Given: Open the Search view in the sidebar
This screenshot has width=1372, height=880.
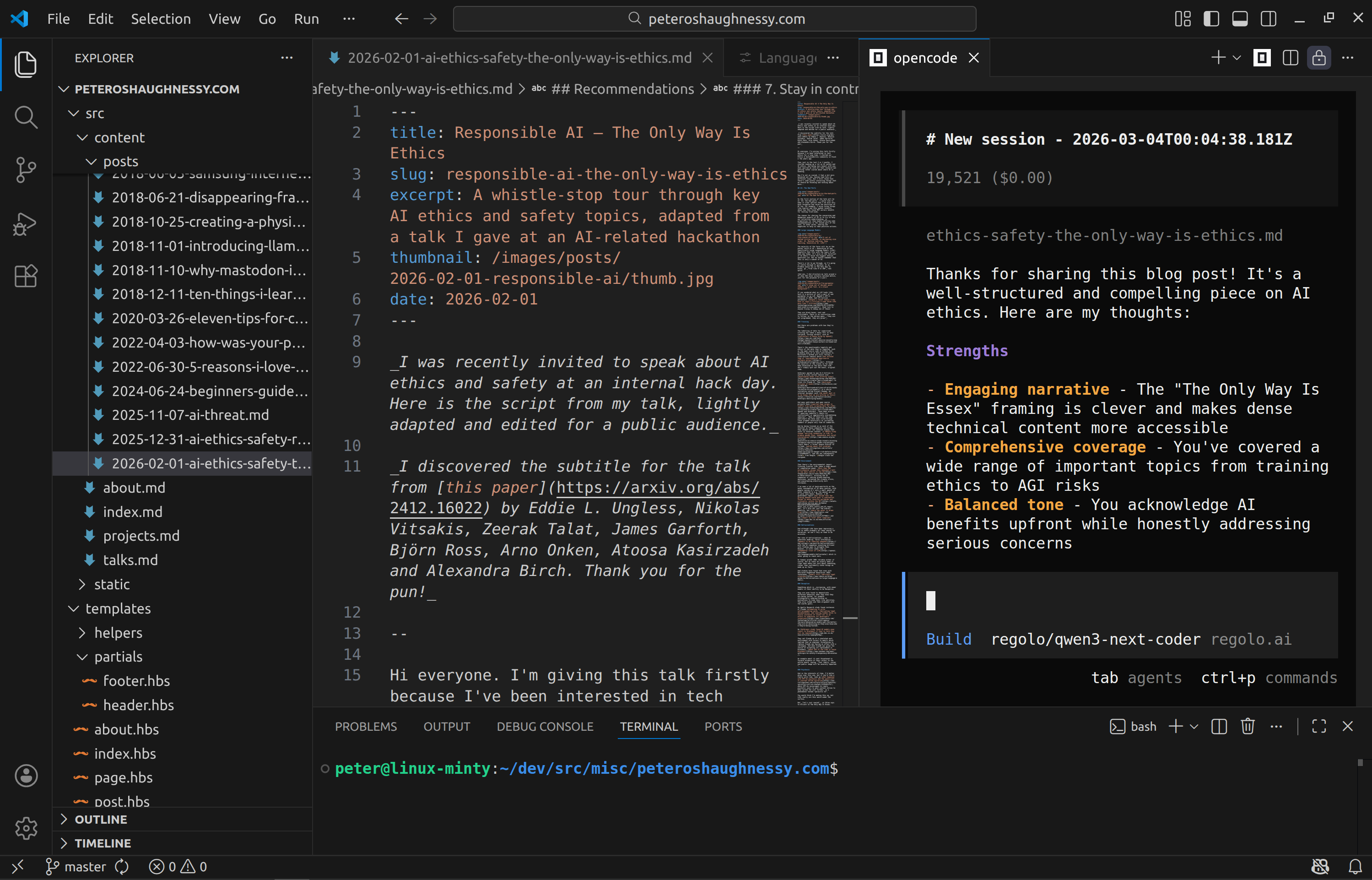Looking at the screenshot, I should [x=26, y=117].
